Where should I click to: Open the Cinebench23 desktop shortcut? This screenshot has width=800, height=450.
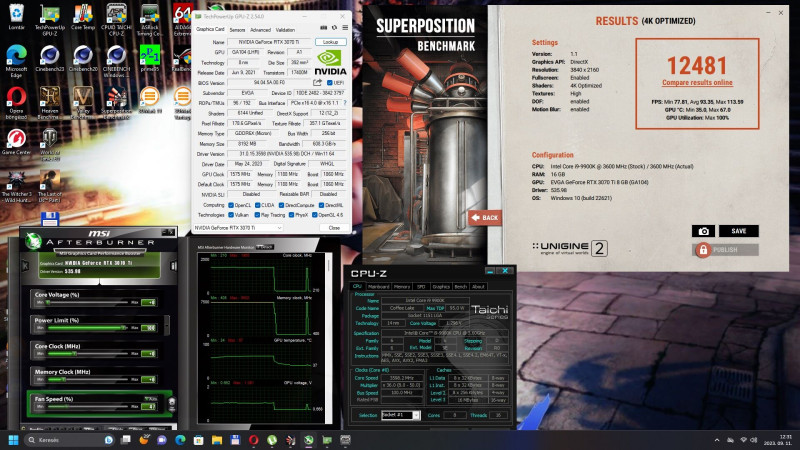point(49,58)
